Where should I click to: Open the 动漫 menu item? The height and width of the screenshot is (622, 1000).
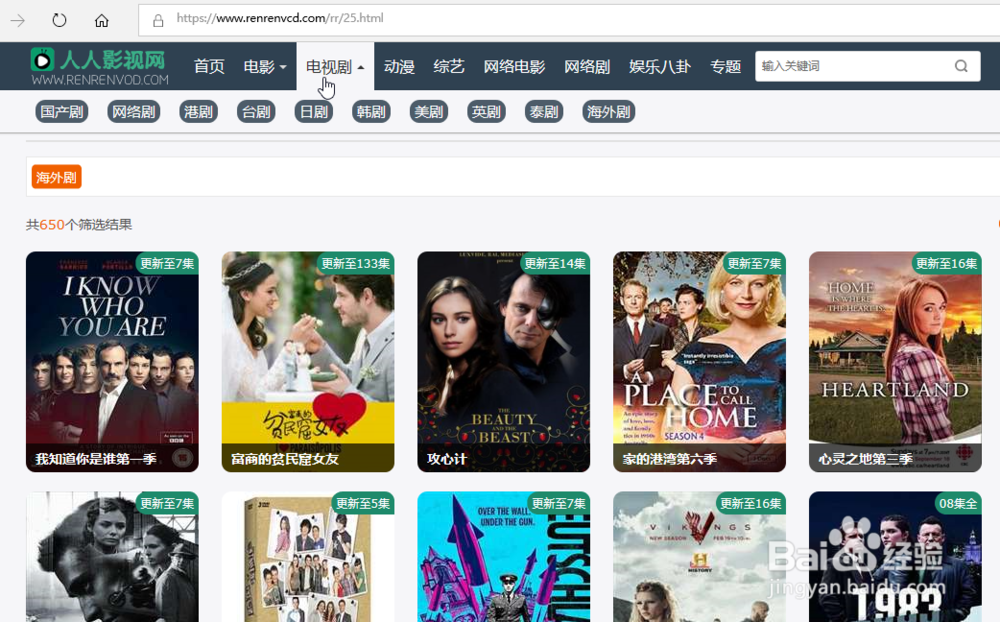point(399,66)
